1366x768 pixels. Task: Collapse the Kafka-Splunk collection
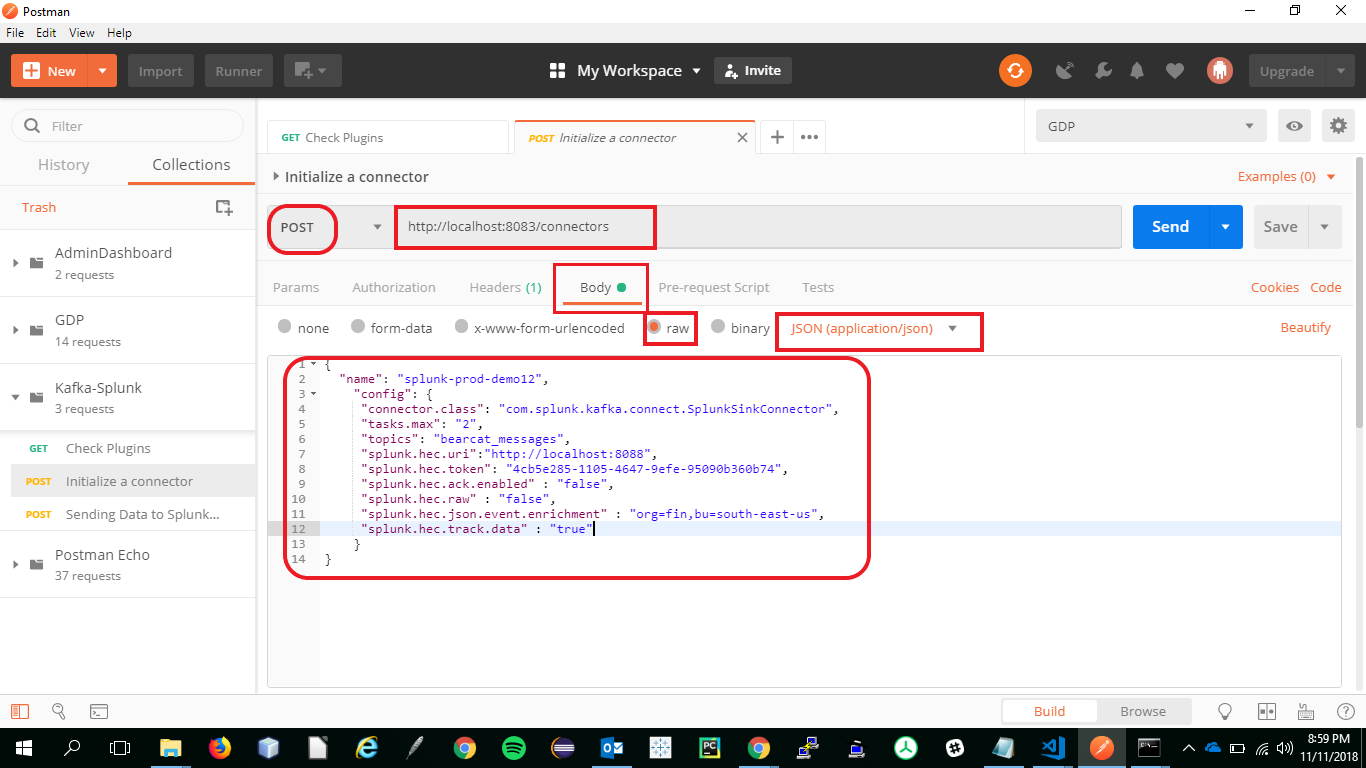point(15,397)
